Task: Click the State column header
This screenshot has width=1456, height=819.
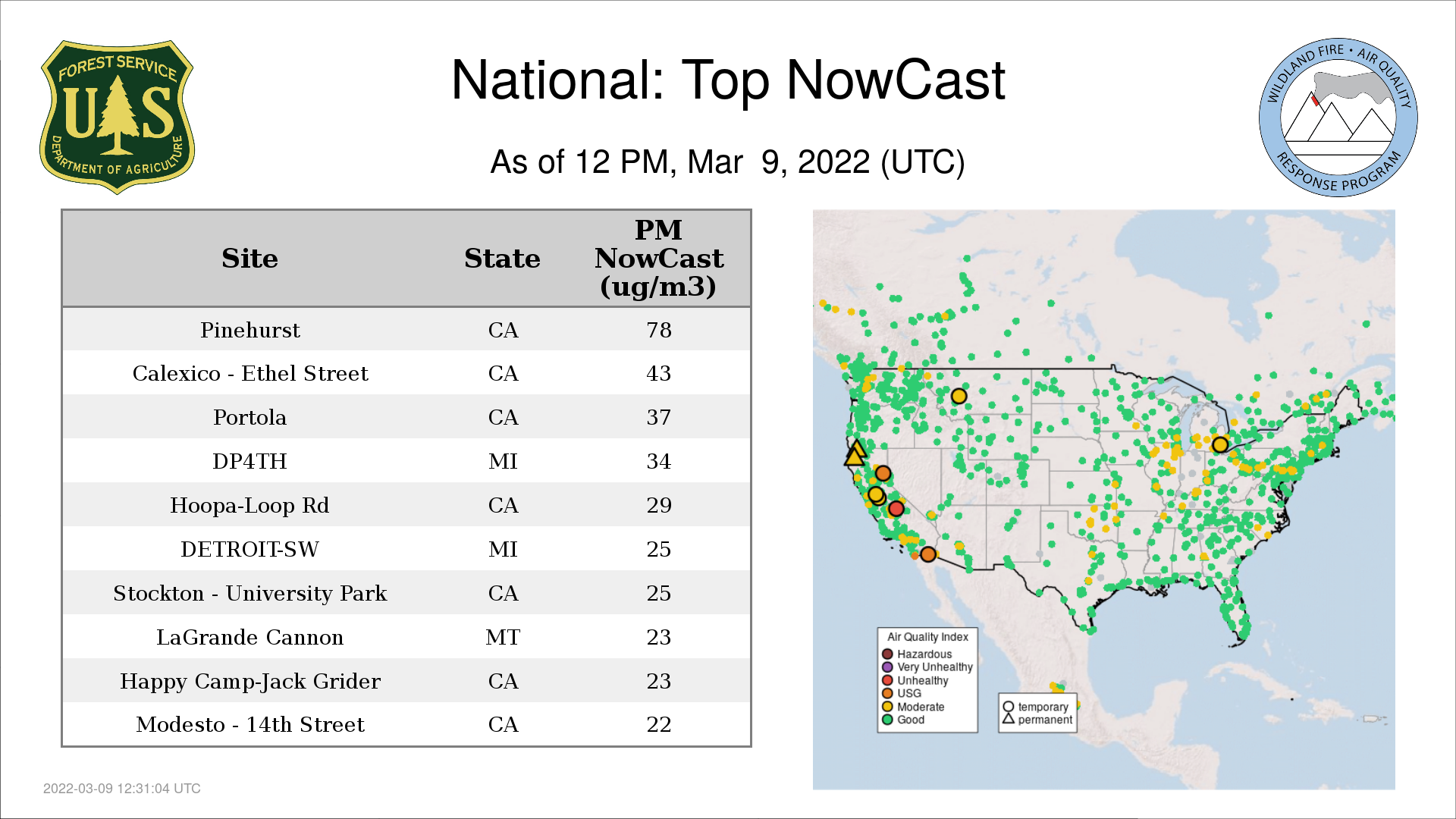Action: click(x=502, y=259)
